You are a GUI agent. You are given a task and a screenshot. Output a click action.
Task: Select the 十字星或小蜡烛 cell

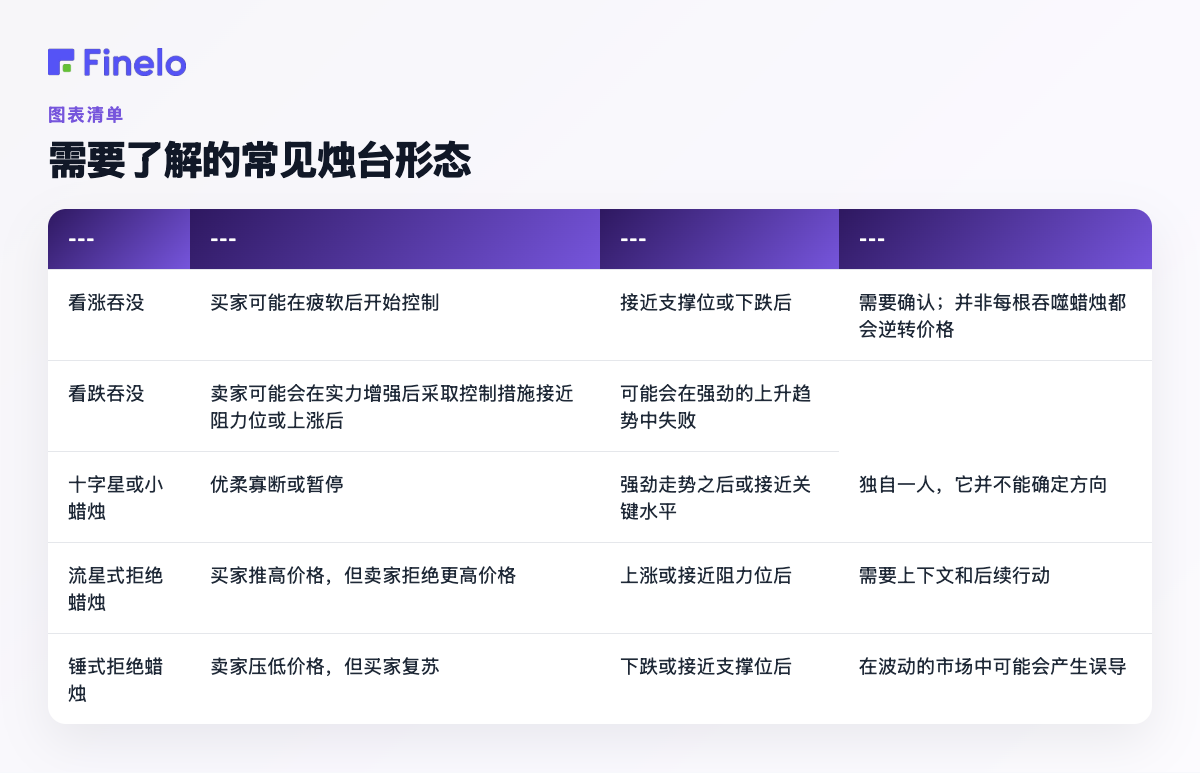click(119, 497)
